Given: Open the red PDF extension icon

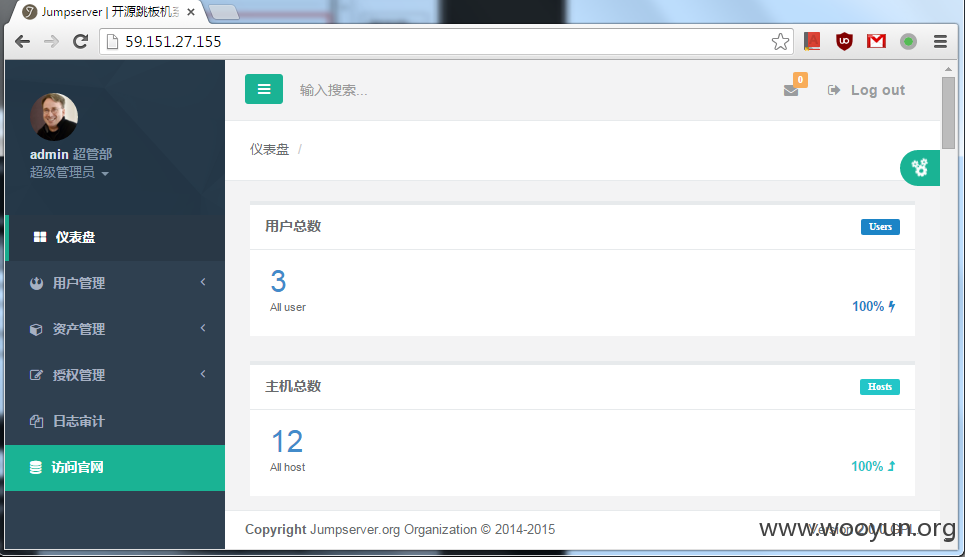Looking at the screenshot, I should (x=812, y=41).
